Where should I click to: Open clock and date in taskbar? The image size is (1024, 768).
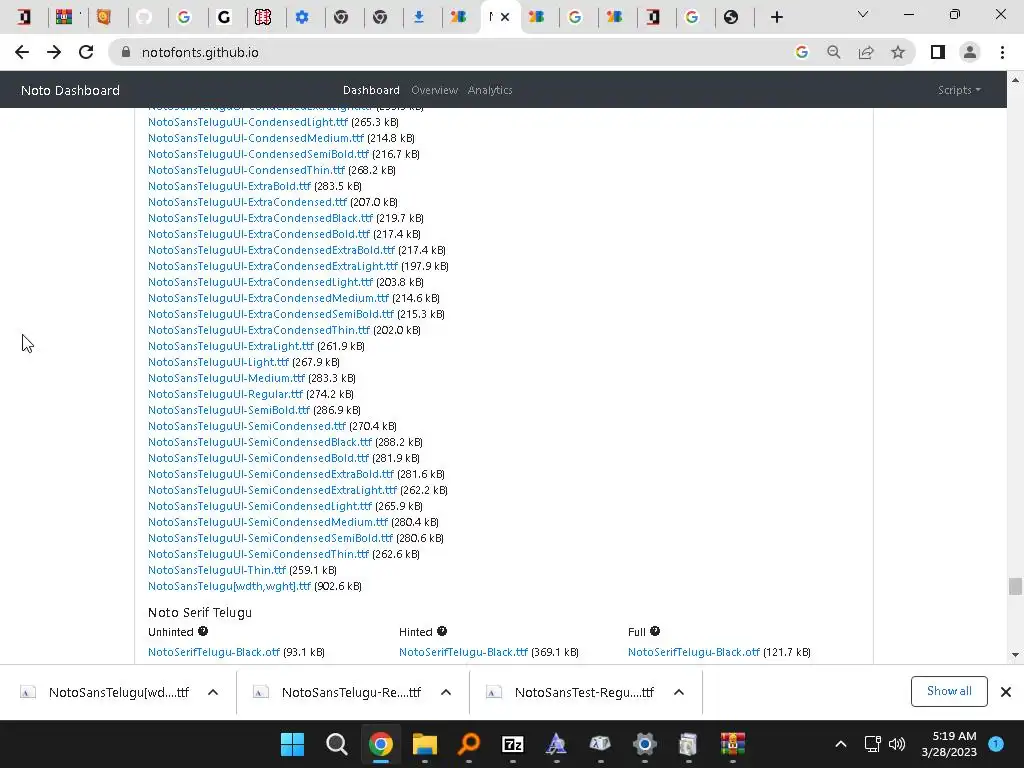[x=949, y=744]
